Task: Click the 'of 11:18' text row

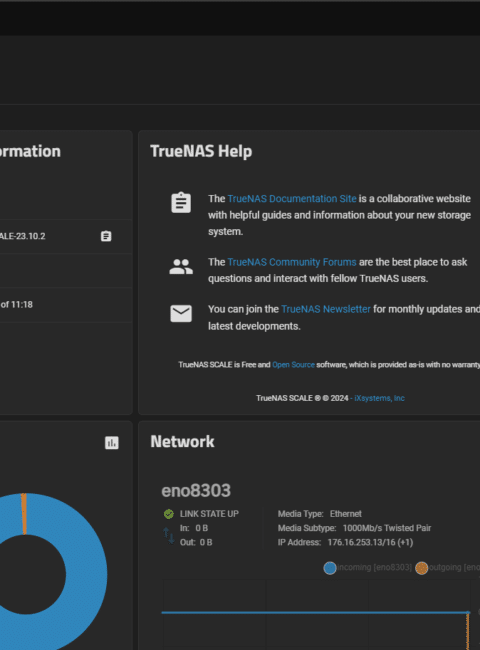Action: tap(17, 305)
